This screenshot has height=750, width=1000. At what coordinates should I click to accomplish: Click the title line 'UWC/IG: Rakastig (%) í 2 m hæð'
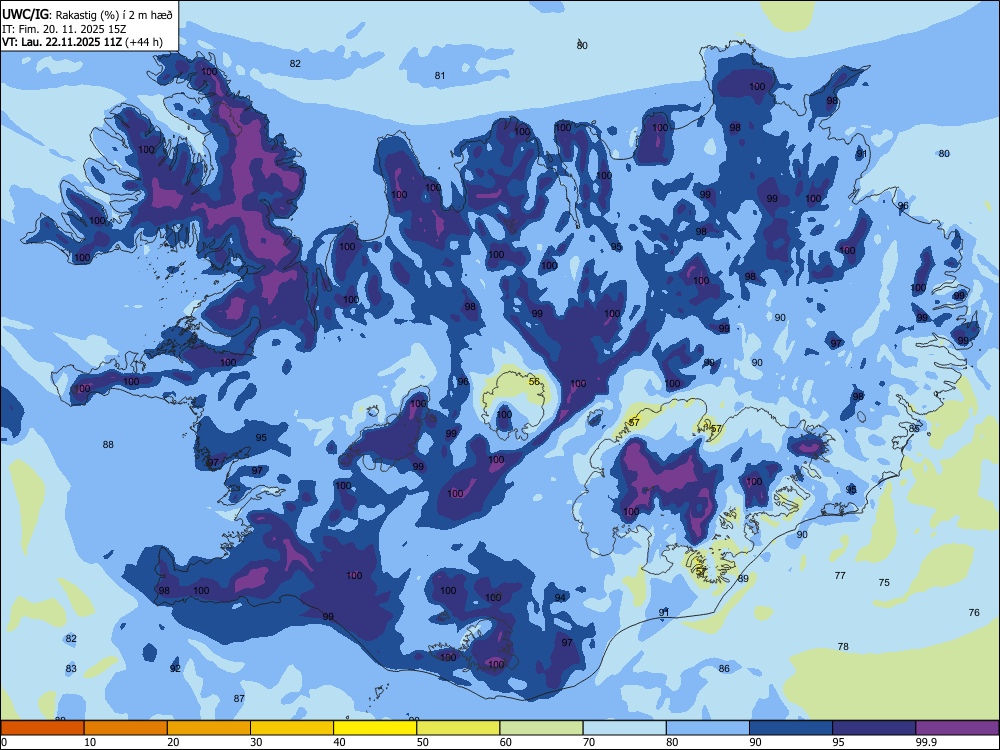coord(87,15)
